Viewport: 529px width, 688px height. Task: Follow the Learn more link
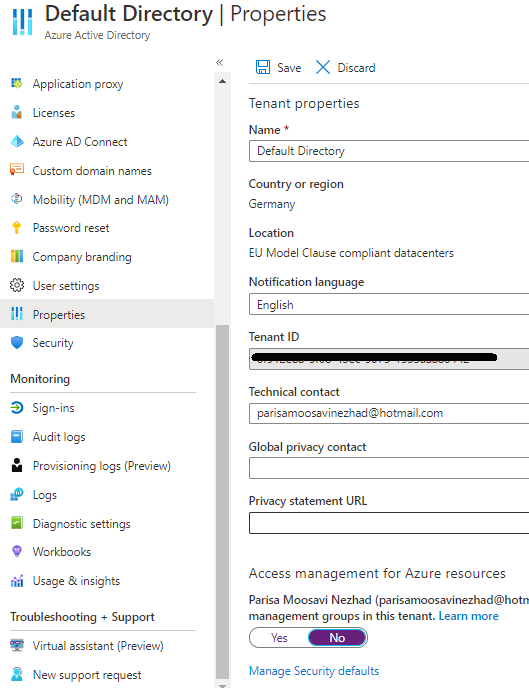tap(468, 616)
